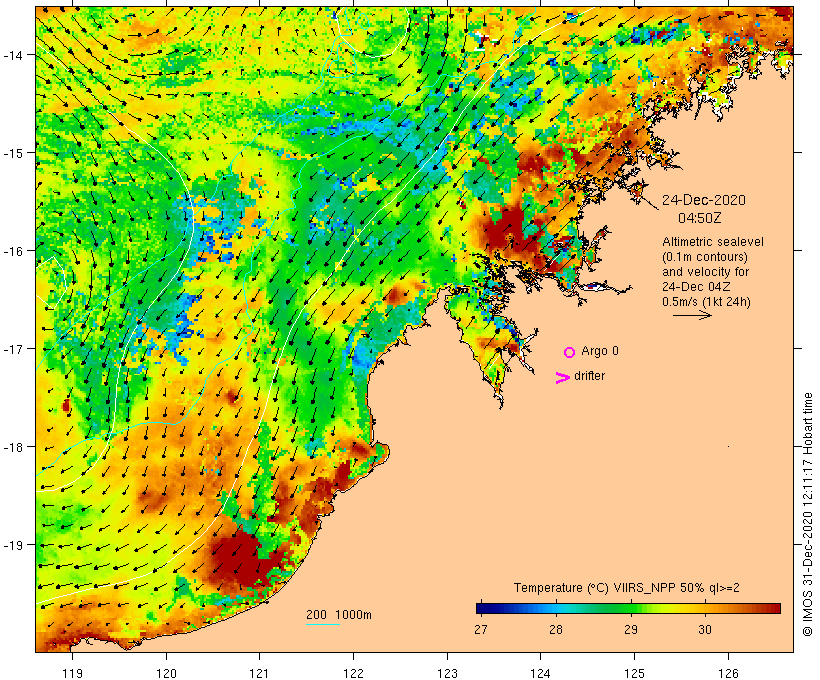The height and width of the screenshot is (680, 820).
Task: Click the longitude label 125
Action: pyautogui.click(x=634, y=673)
